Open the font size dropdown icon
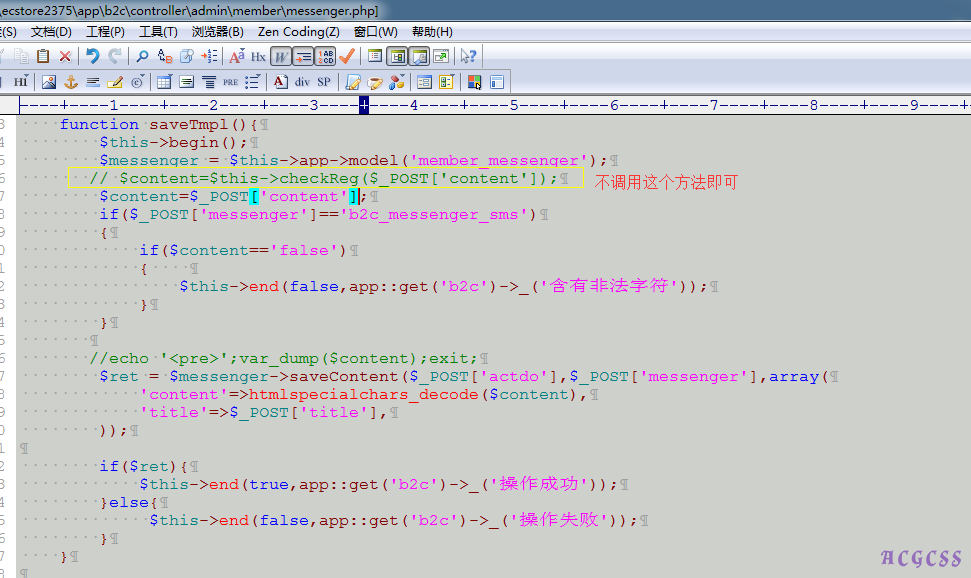Viewport: 971px width, 578px height. point(236,56)
